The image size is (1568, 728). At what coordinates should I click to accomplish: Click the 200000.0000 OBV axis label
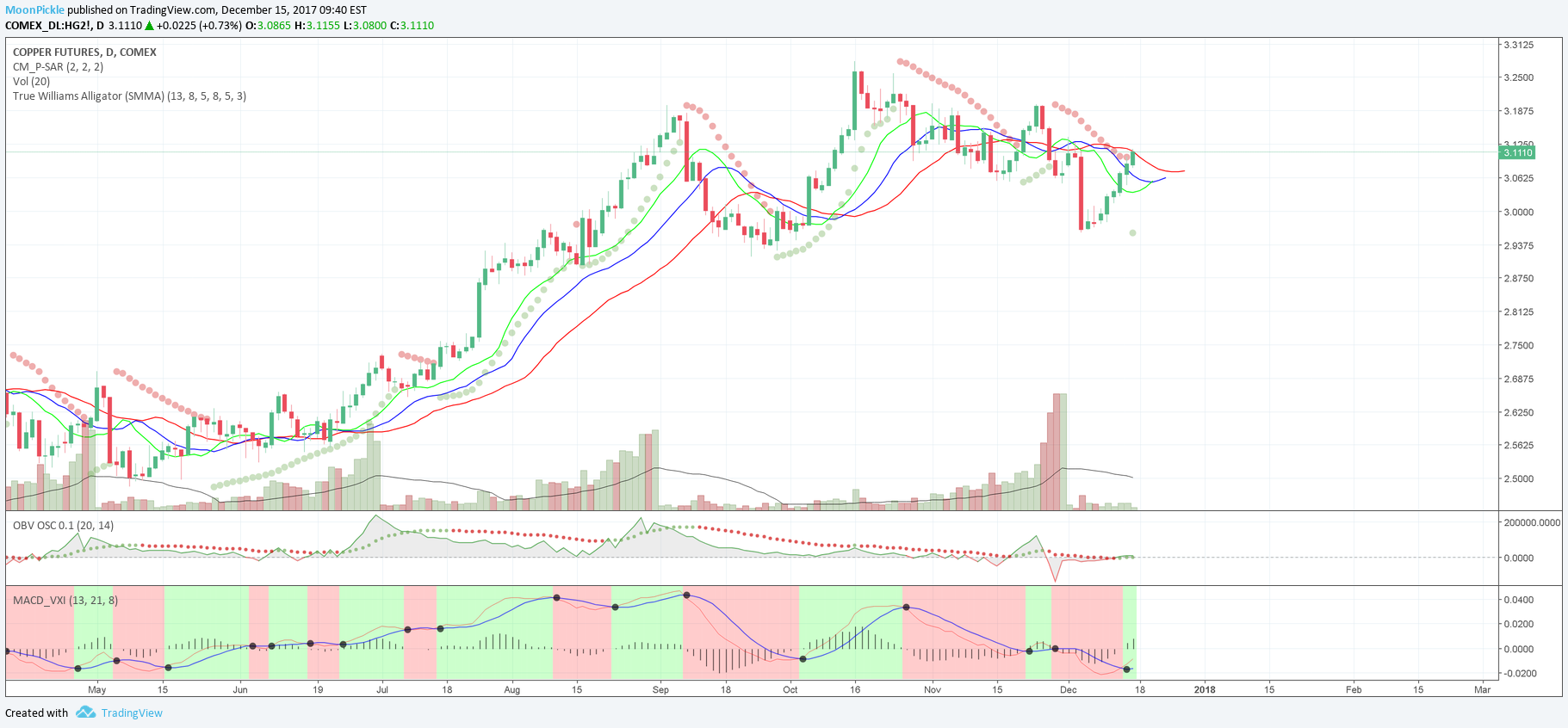1532,522
